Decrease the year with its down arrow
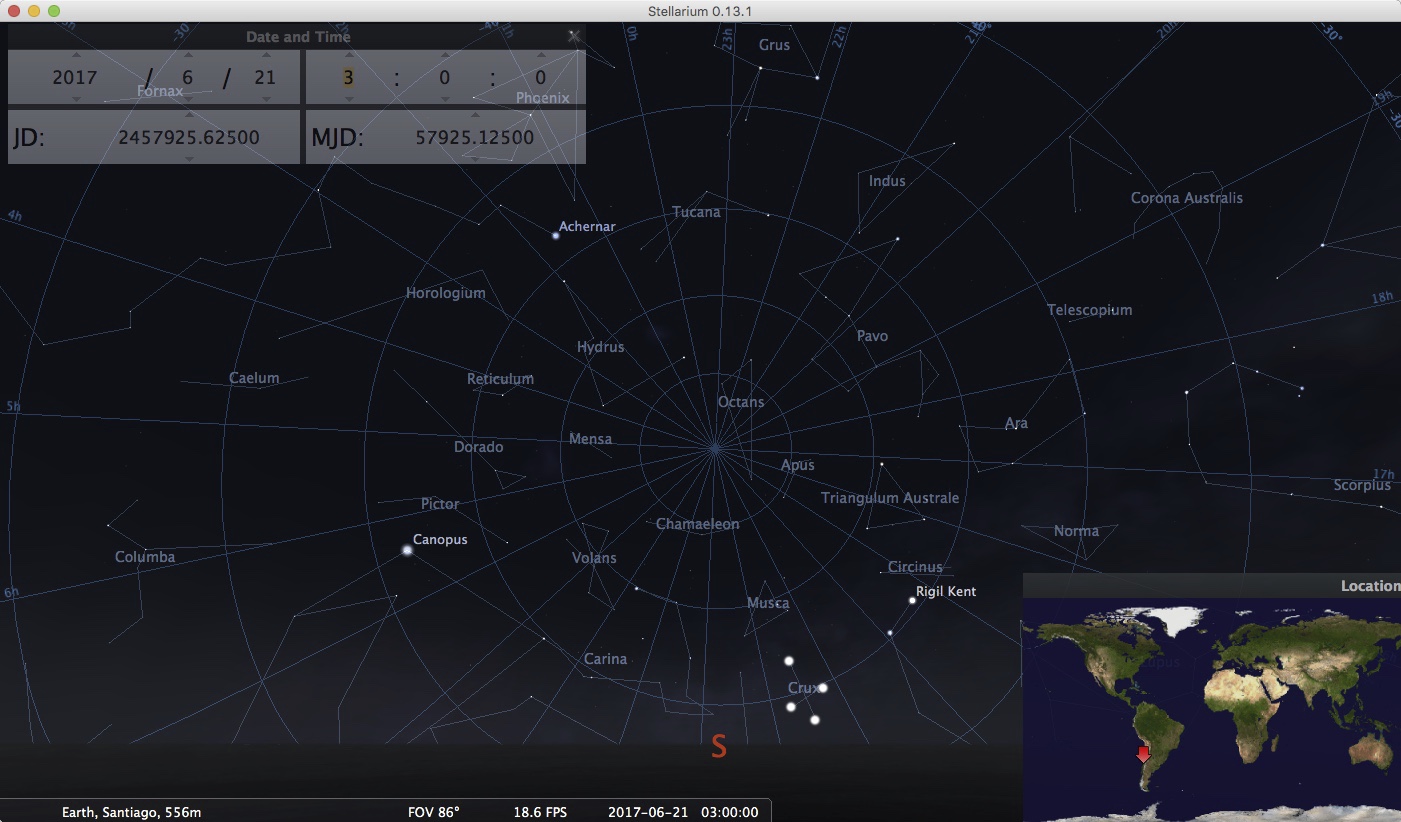Viewport: 1401px width, 822px height. click(x=75, y=98)
